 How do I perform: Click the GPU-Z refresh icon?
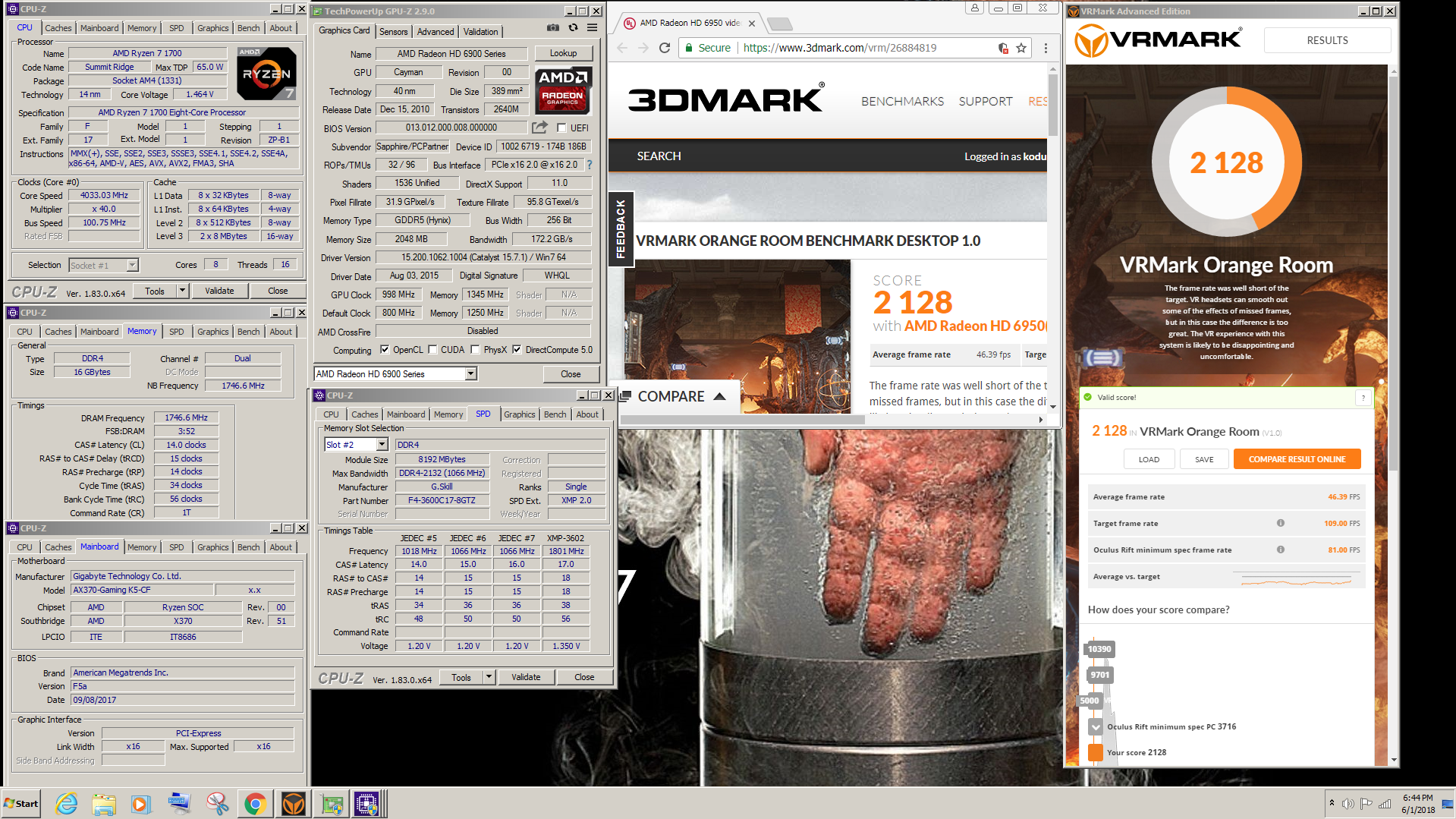[x=573, y=27]
